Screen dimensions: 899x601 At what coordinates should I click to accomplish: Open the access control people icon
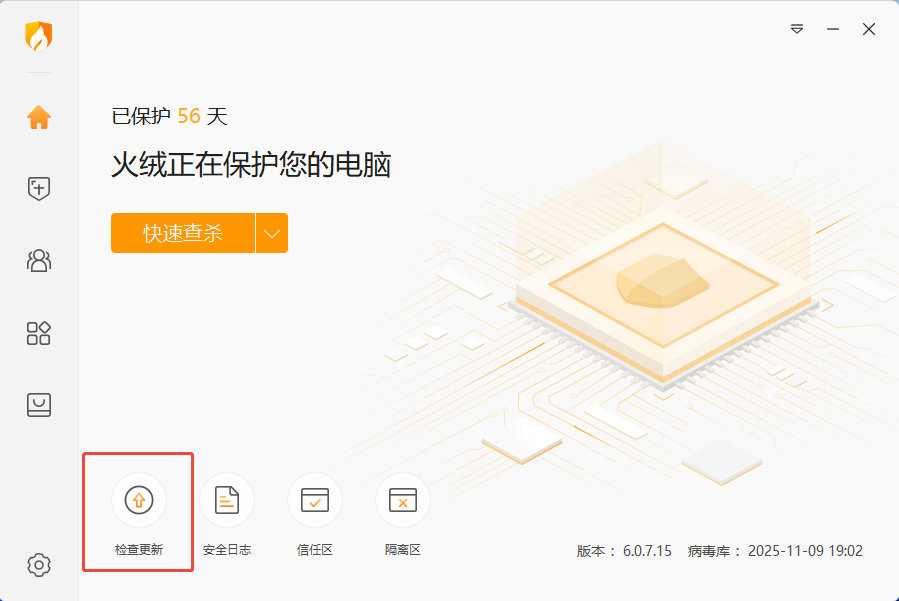39,260
